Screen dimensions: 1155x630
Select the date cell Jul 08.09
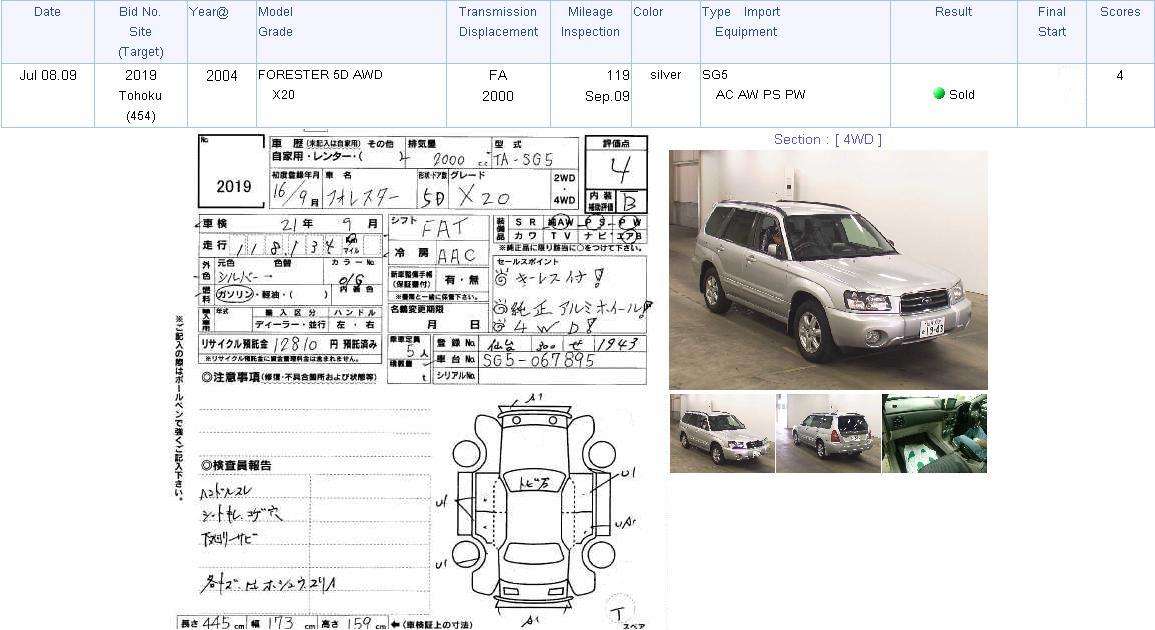[x=48, y=75]
